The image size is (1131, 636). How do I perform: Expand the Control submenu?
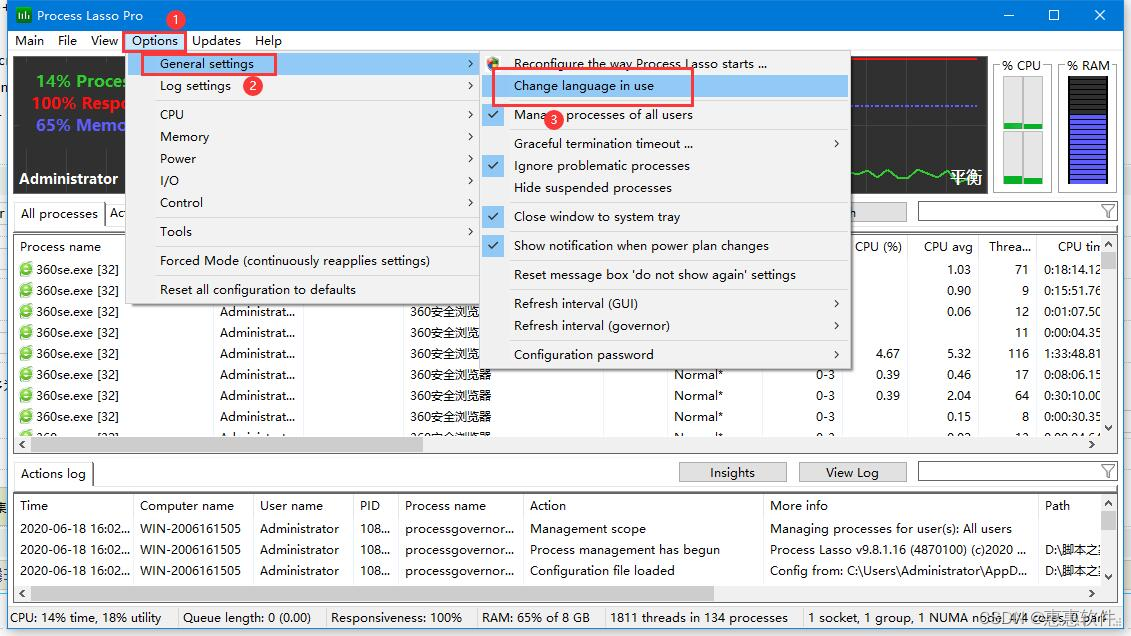(x=302, y=203)
